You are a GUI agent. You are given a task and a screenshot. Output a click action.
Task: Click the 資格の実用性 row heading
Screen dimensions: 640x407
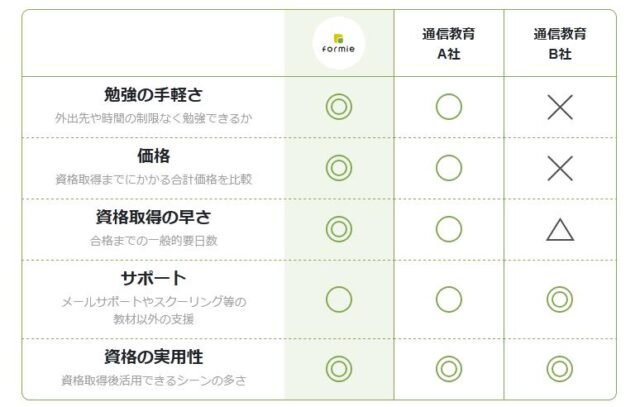coord(153,356)
